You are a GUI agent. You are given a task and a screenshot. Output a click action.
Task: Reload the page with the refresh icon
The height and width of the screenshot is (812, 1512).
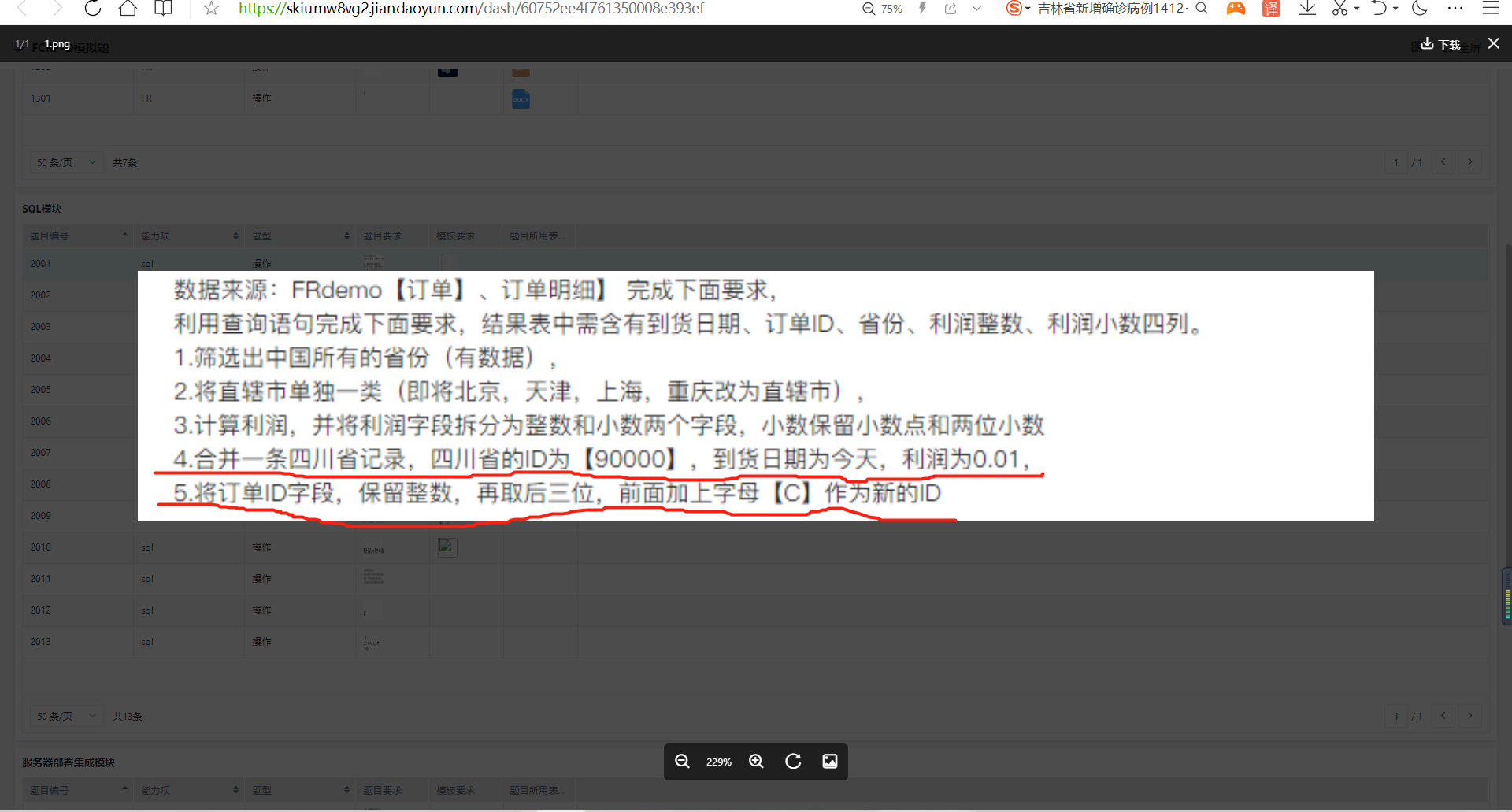93,8
